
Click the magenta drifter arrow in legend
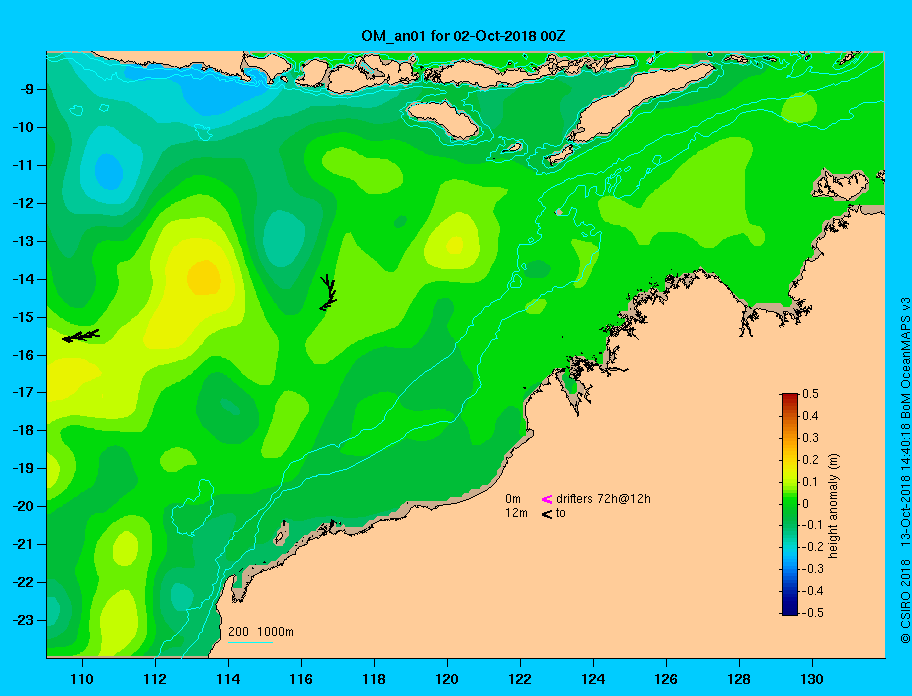click(547, 499)
